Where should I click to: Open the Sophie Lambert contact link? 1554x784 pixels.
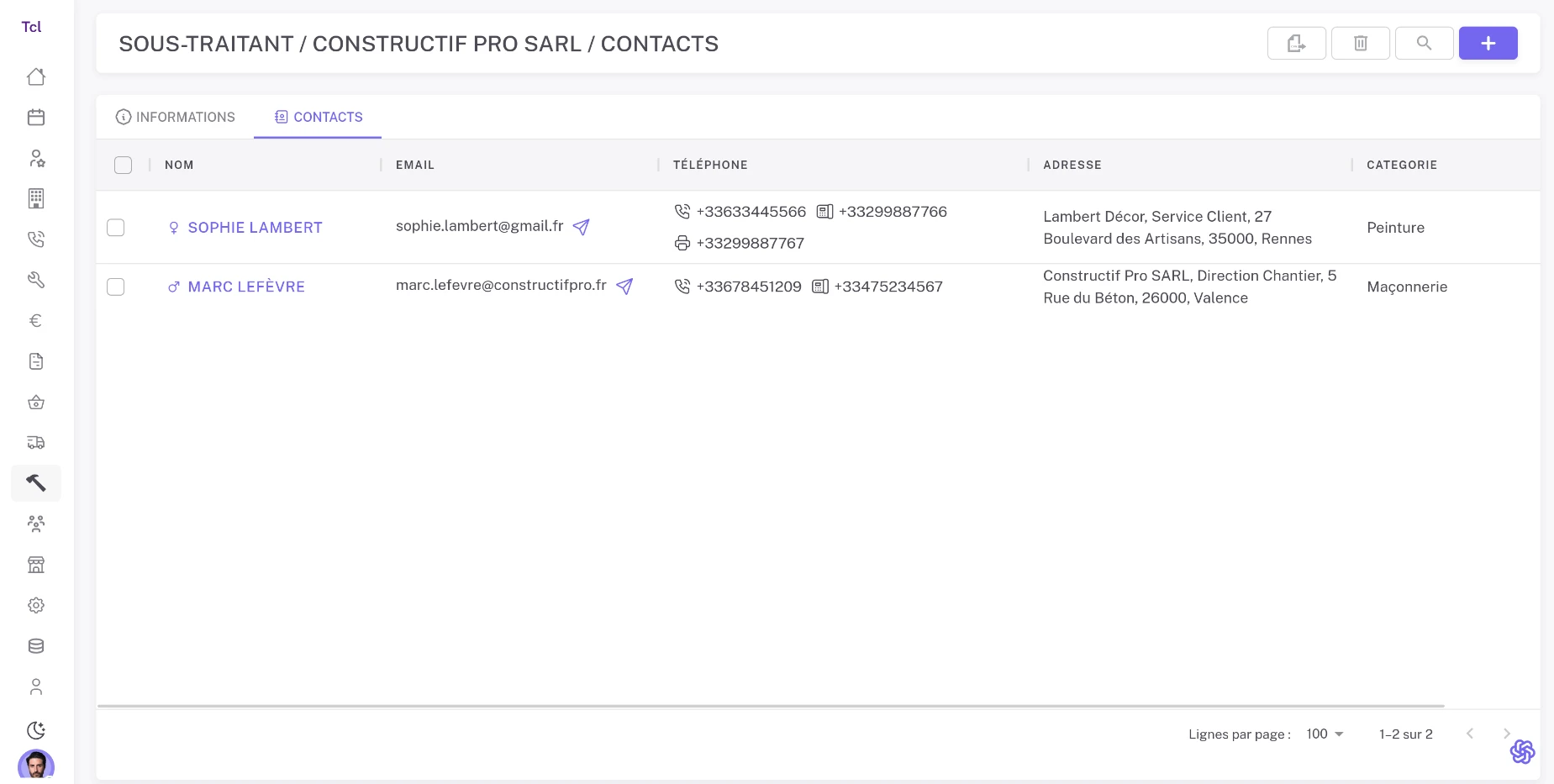(255, 227)
